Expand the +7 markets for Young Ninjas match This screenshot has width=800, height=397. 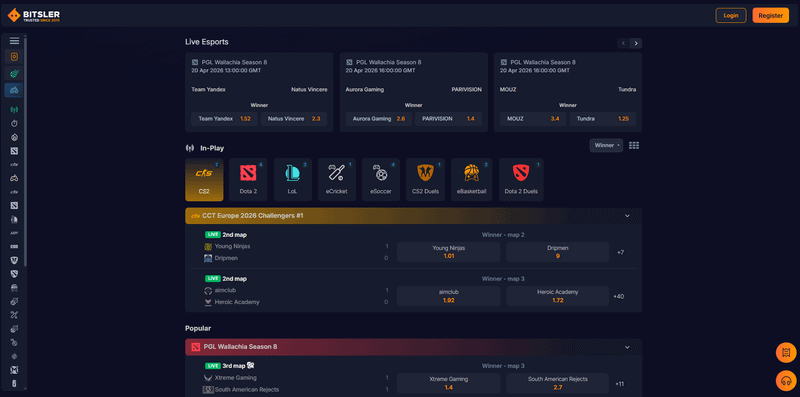(x=620, y=252)
